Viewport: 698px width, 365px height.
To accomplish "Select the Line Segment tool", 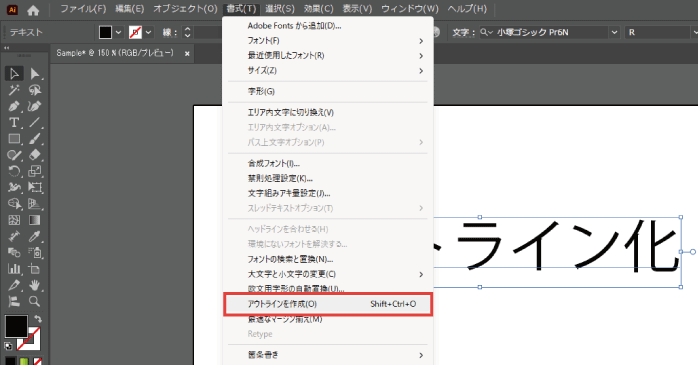I will pyautogui.click(x=35, y=122).
